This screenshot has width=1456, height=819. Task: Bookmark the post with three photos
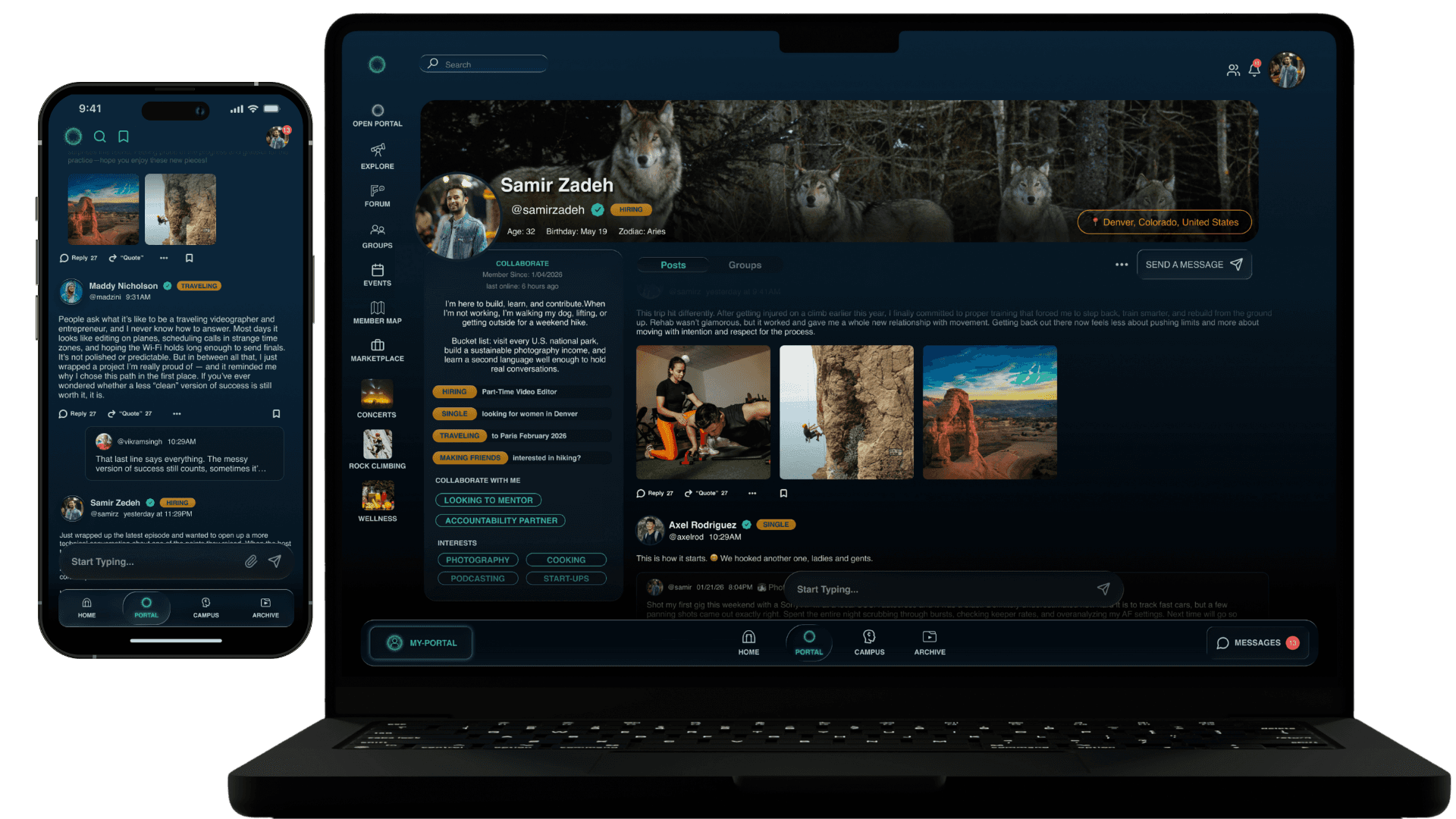[783, 493]
